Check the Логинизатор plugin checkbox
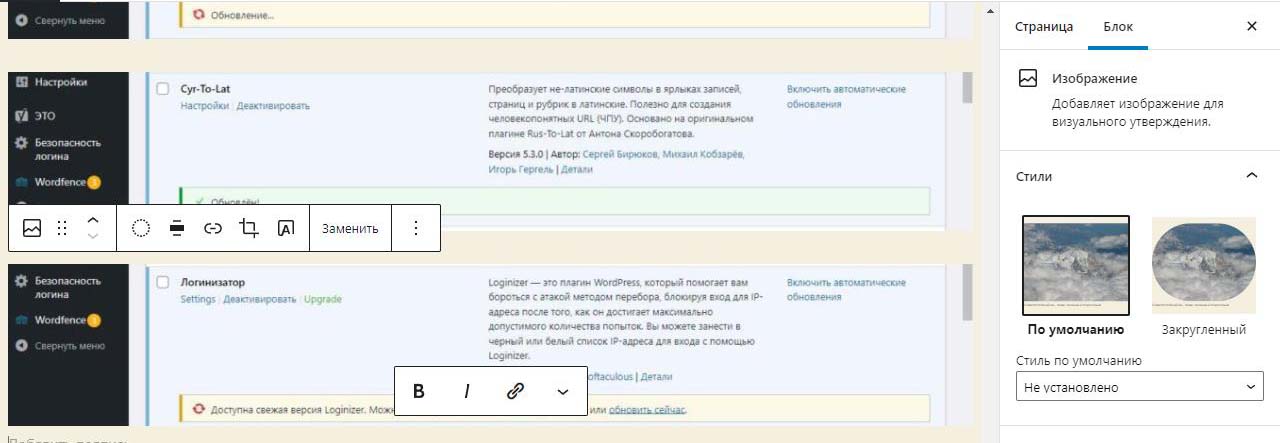This screenshot has width=1280, height=443. point(163,282)
